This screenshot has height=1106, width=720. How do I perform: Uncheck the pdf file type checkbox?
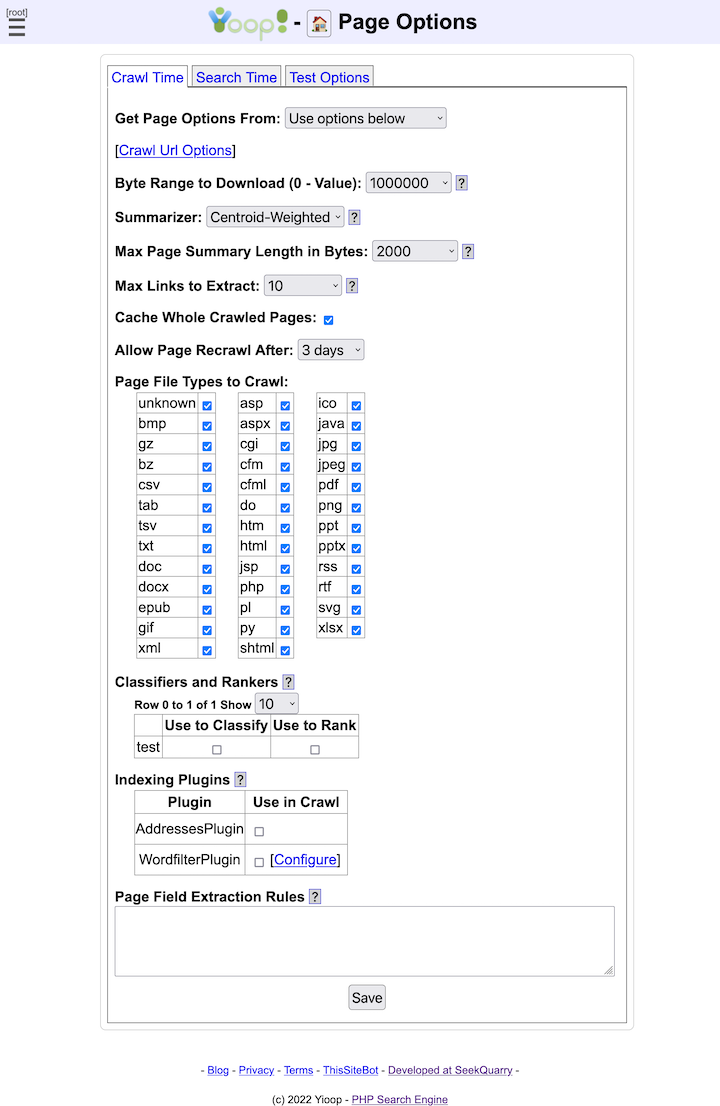click(356, 487)
